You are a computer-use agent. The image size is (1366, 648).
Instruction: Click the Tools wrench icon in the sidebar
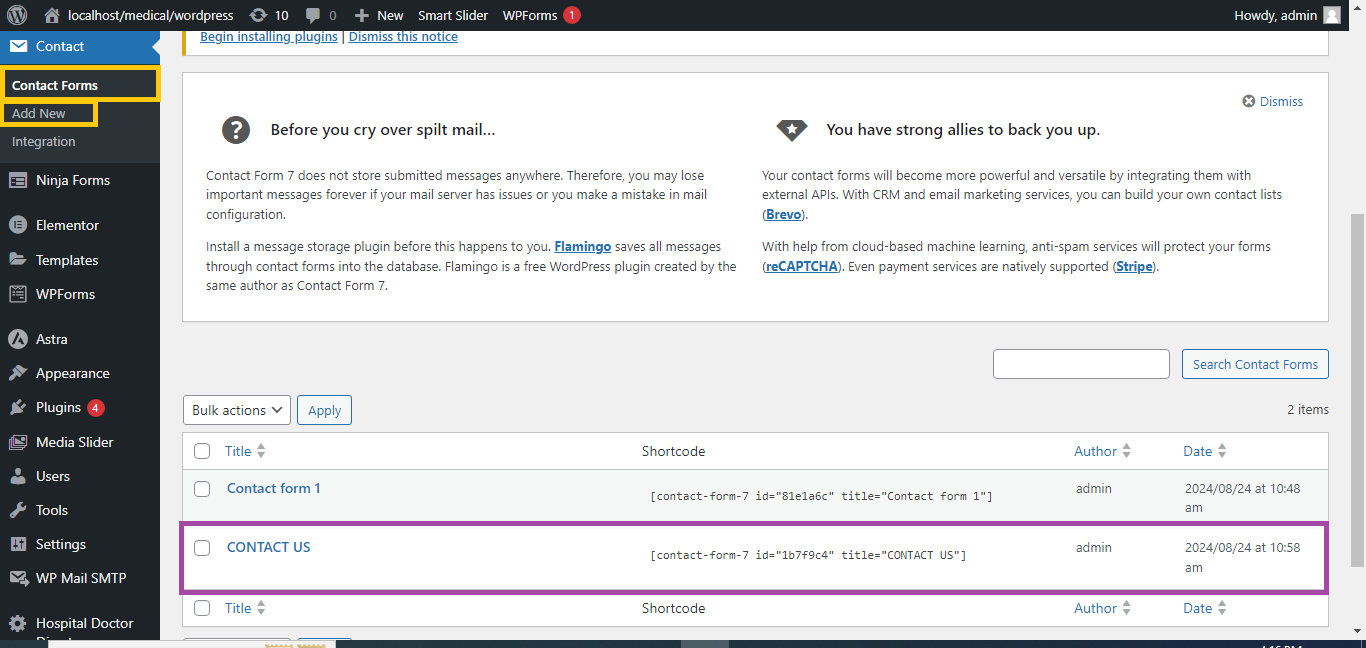tap(17, 510)
